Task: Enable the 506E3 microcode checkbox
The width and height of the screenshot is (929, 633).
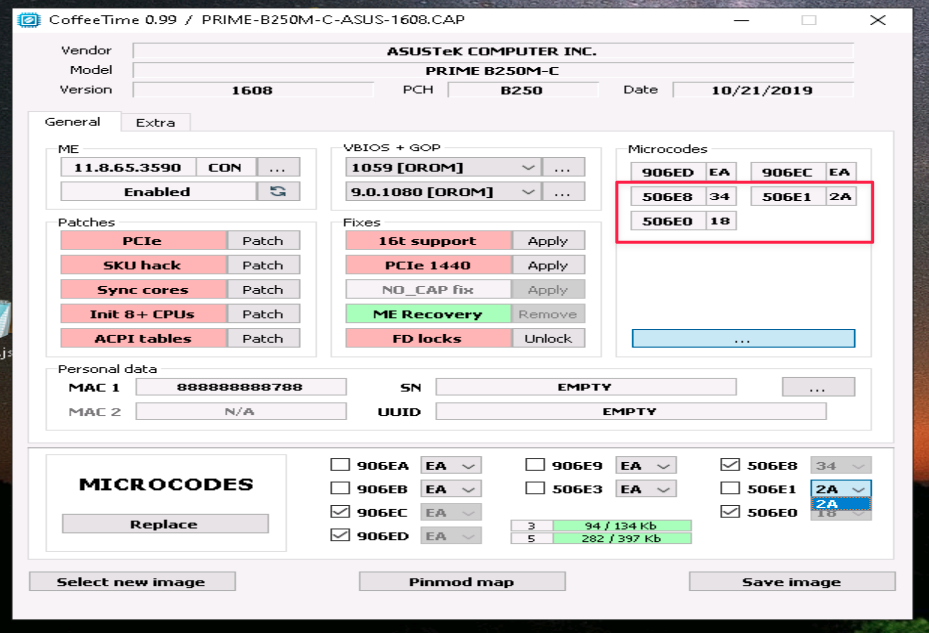Action: point(535,488)
